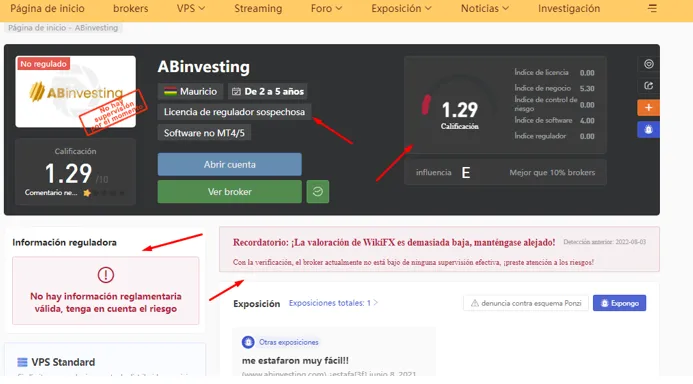Screen dimensions: 693x384
Task: Open Exposiciones totales: 1 link
Action: (x=333, y=303)
